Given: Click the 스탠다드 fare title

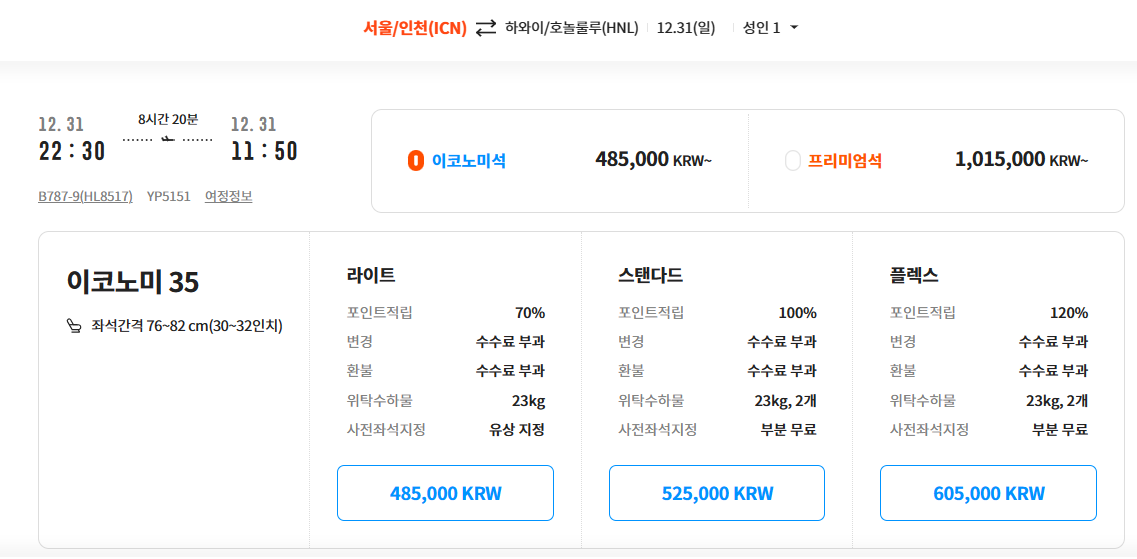Looking at the screenshot, I should coord(651,276).
